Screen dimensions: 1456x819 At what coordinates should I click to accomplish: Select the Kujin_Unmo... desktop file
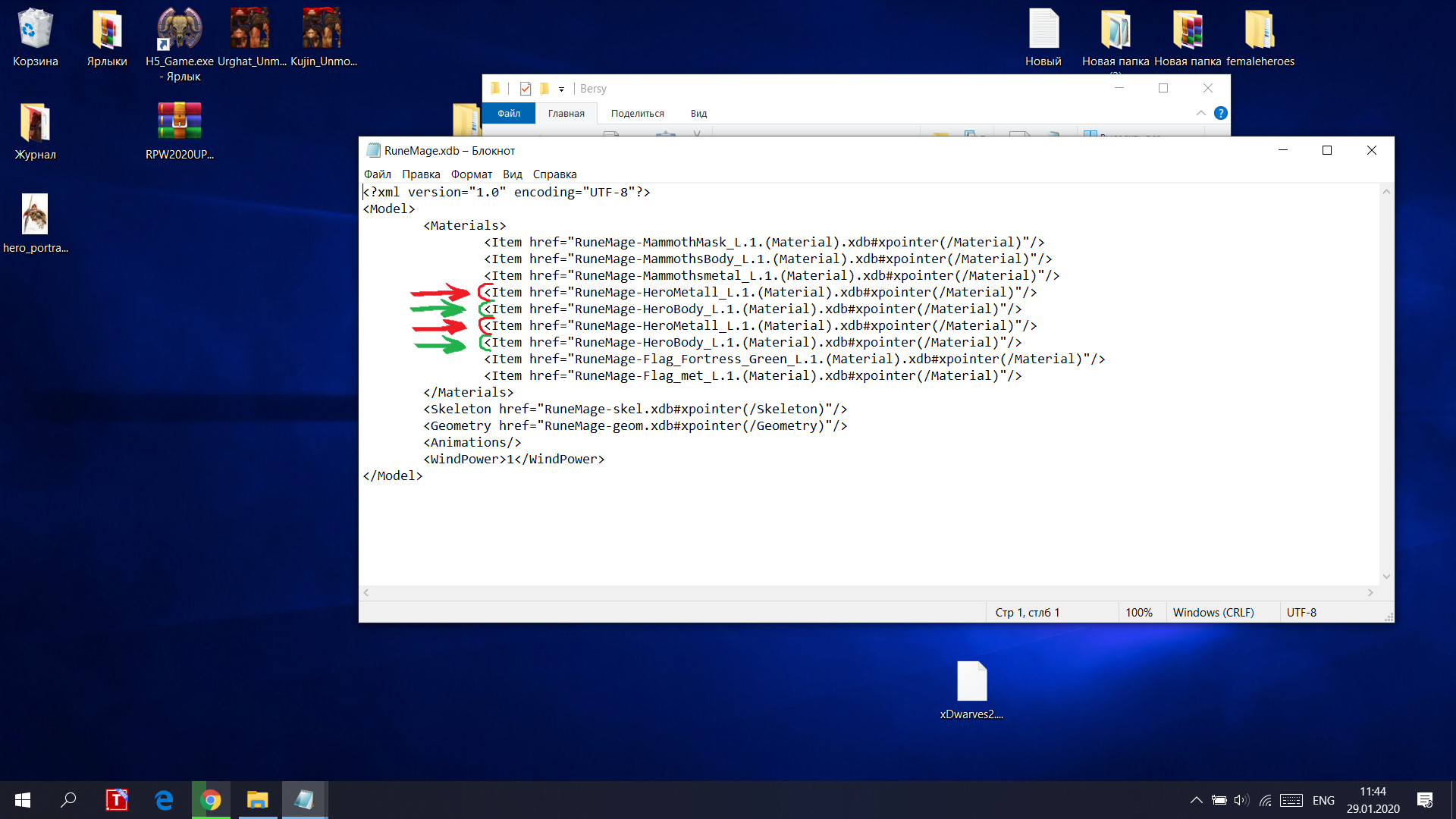pos(323,38)
